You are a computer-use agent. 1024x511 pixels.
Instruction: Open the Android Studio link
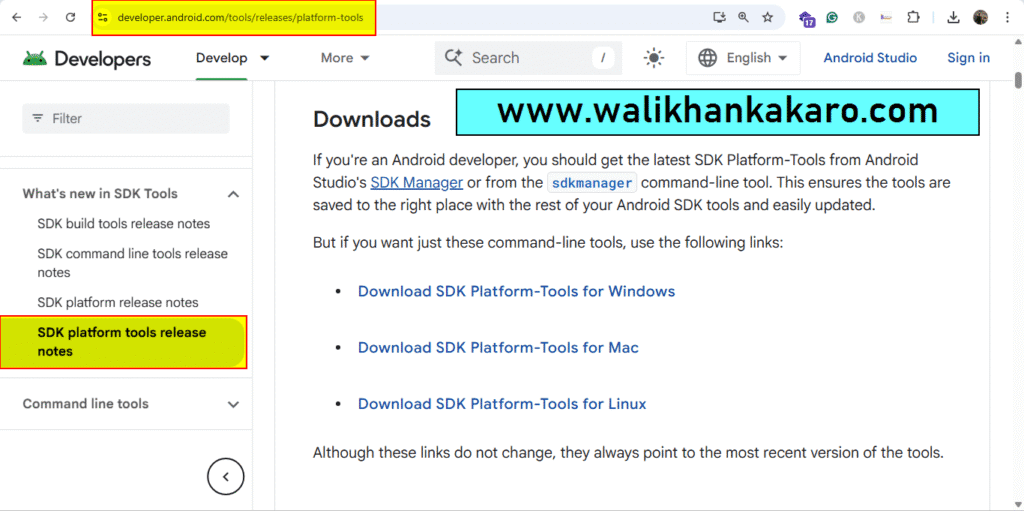tap(870, 58)
